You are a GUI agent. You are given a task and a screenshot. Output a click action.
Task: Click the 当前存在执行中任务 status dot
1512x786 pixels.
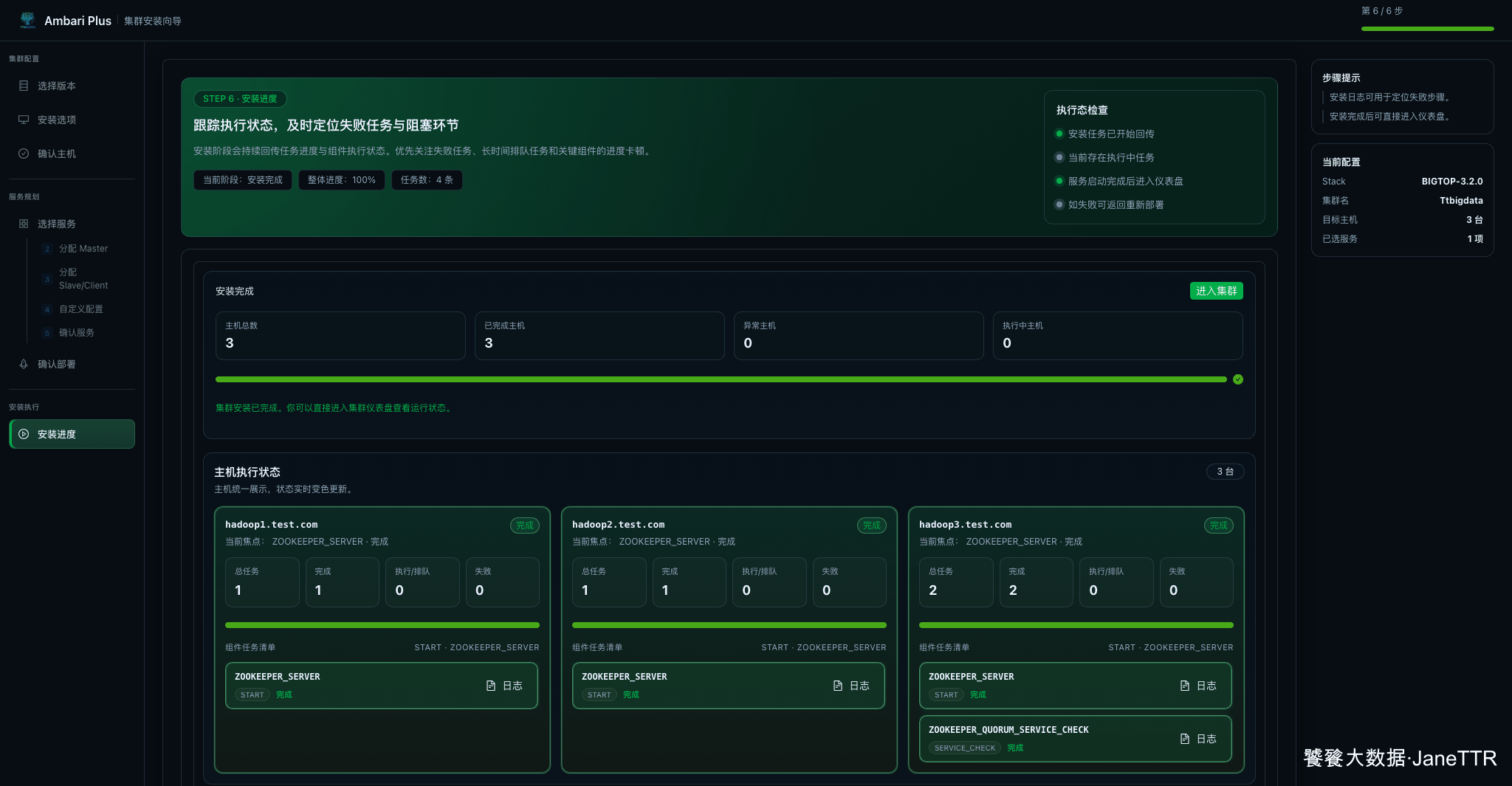tap(1059, 157)
